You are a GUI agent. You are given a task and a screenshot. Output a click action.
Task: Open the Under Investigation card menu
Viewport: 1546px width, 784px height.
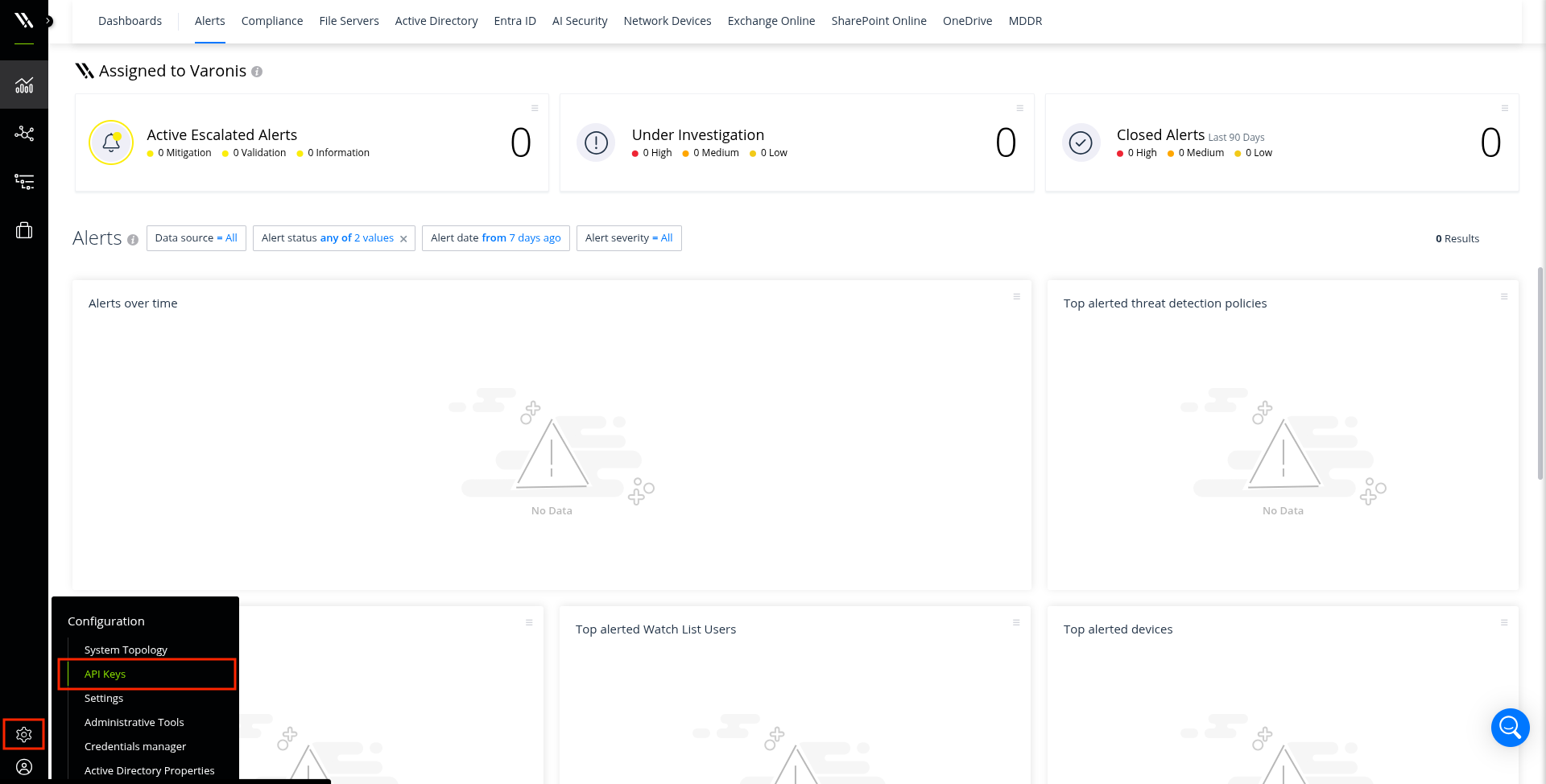1020,108
